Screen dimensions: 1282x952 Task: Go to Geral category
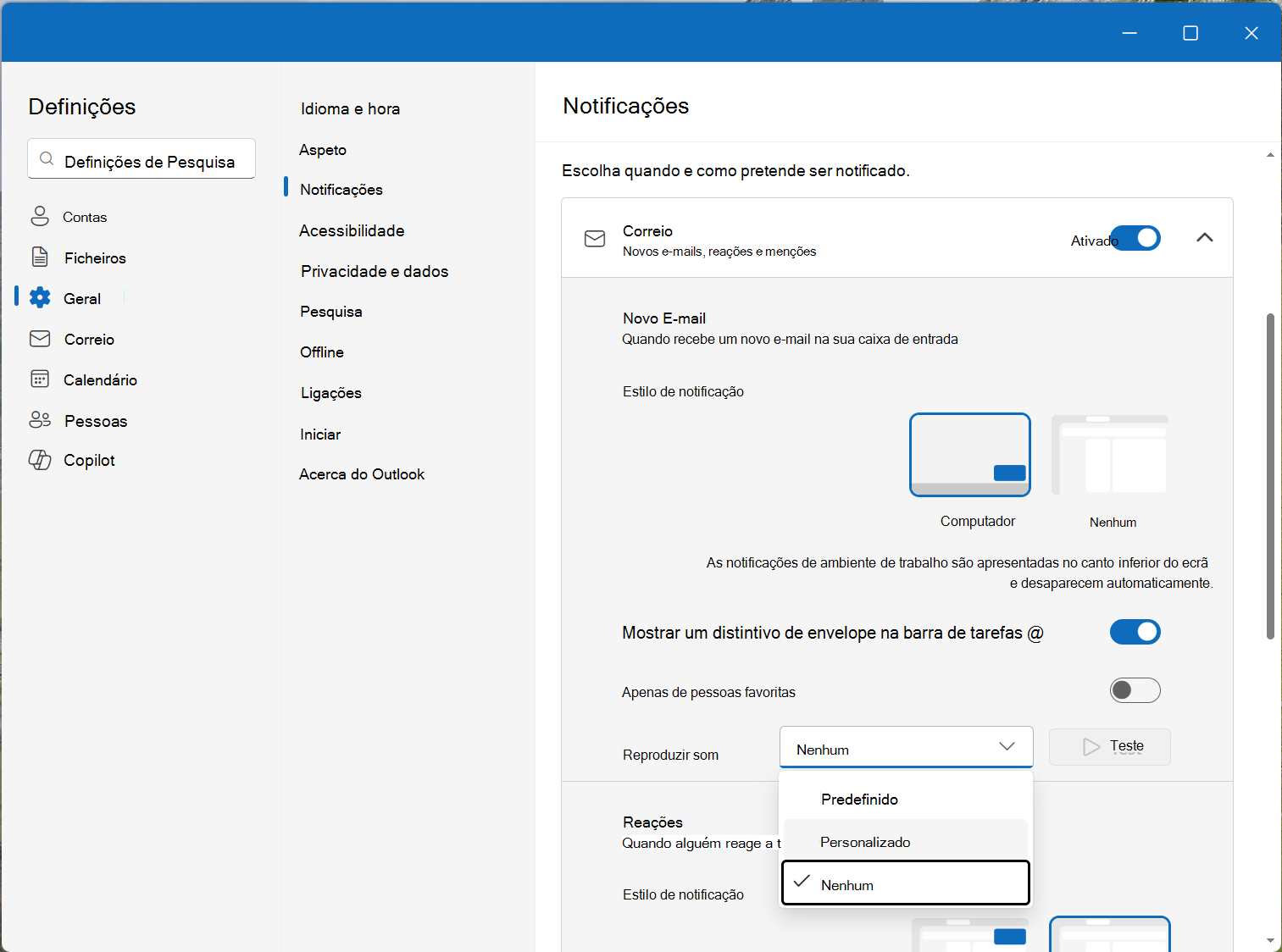click(82, 298)
